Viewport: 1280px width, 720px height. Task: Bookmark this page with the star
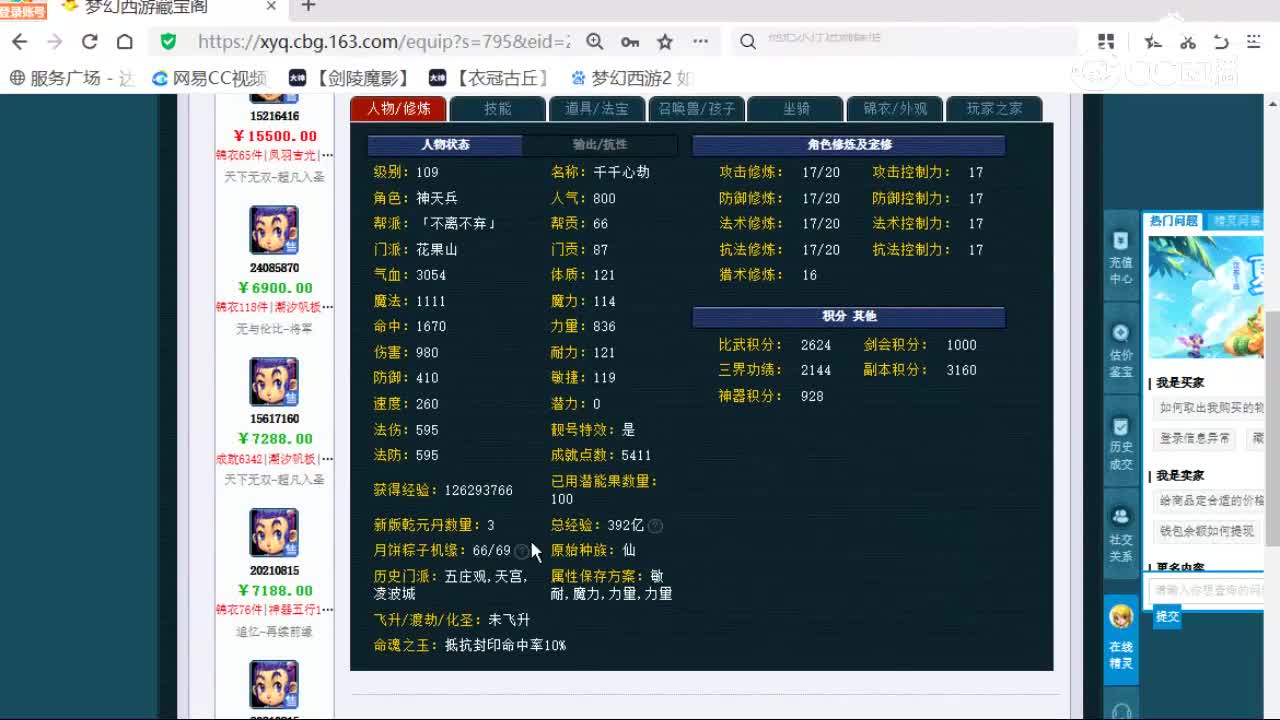point(665,42)
